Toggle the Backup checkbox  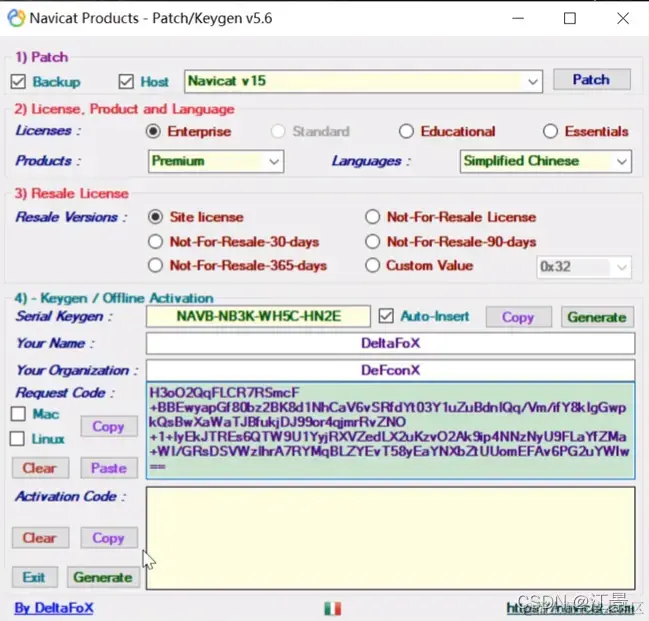(x=18, y=82)
